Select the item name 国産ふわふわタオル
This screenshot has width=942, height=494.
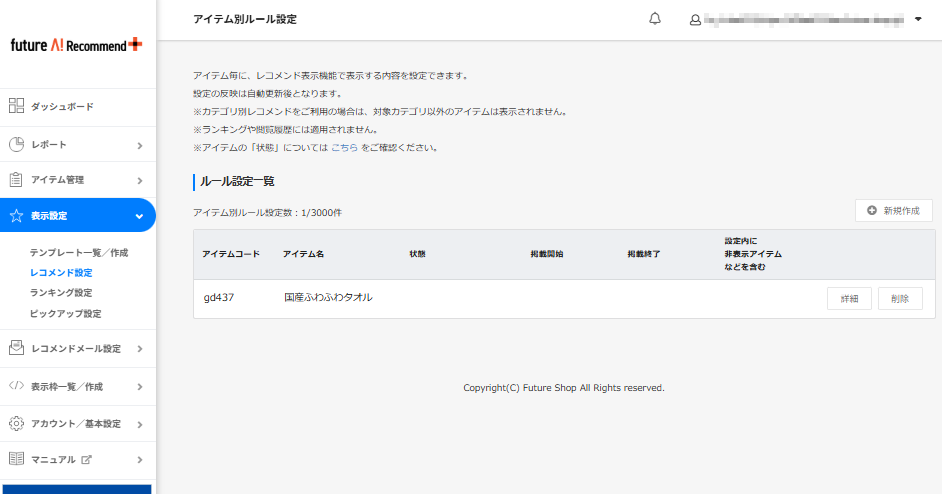(x=328, y=297)
